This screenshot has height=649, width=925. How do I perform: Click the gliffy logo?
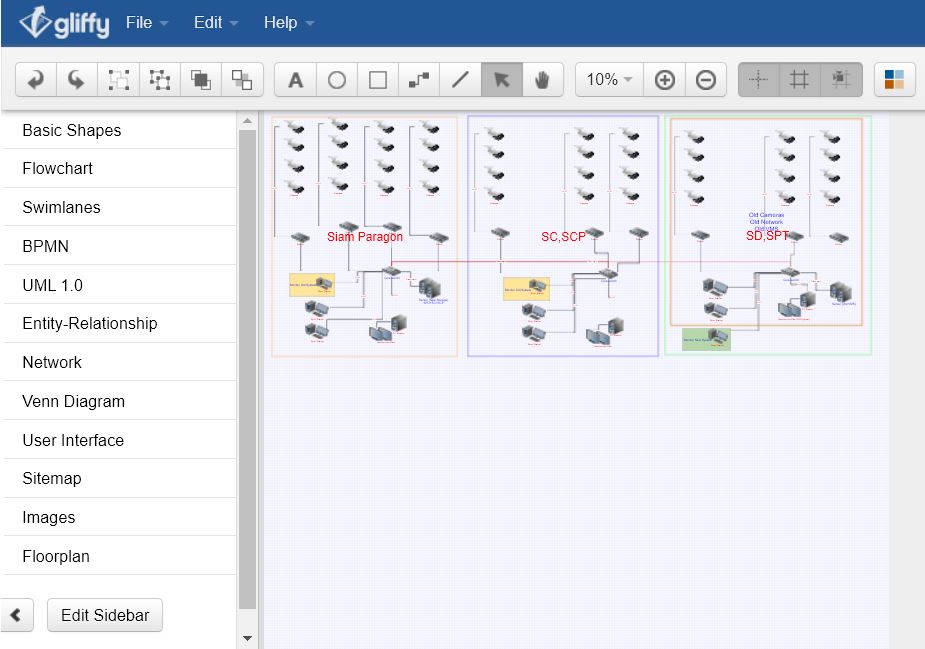[x=64, y=22]
